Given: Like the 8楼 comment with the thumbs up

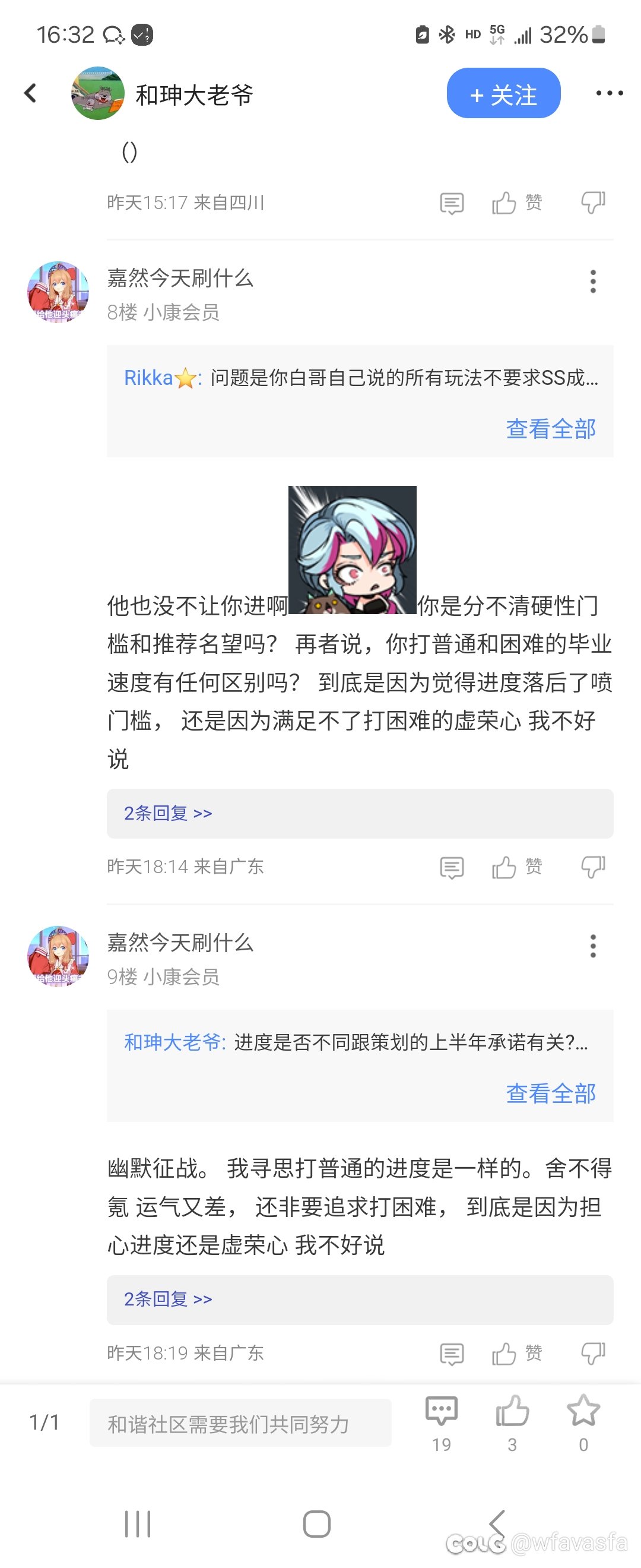Looking at the screenshot, I should (x=517, y=867).
